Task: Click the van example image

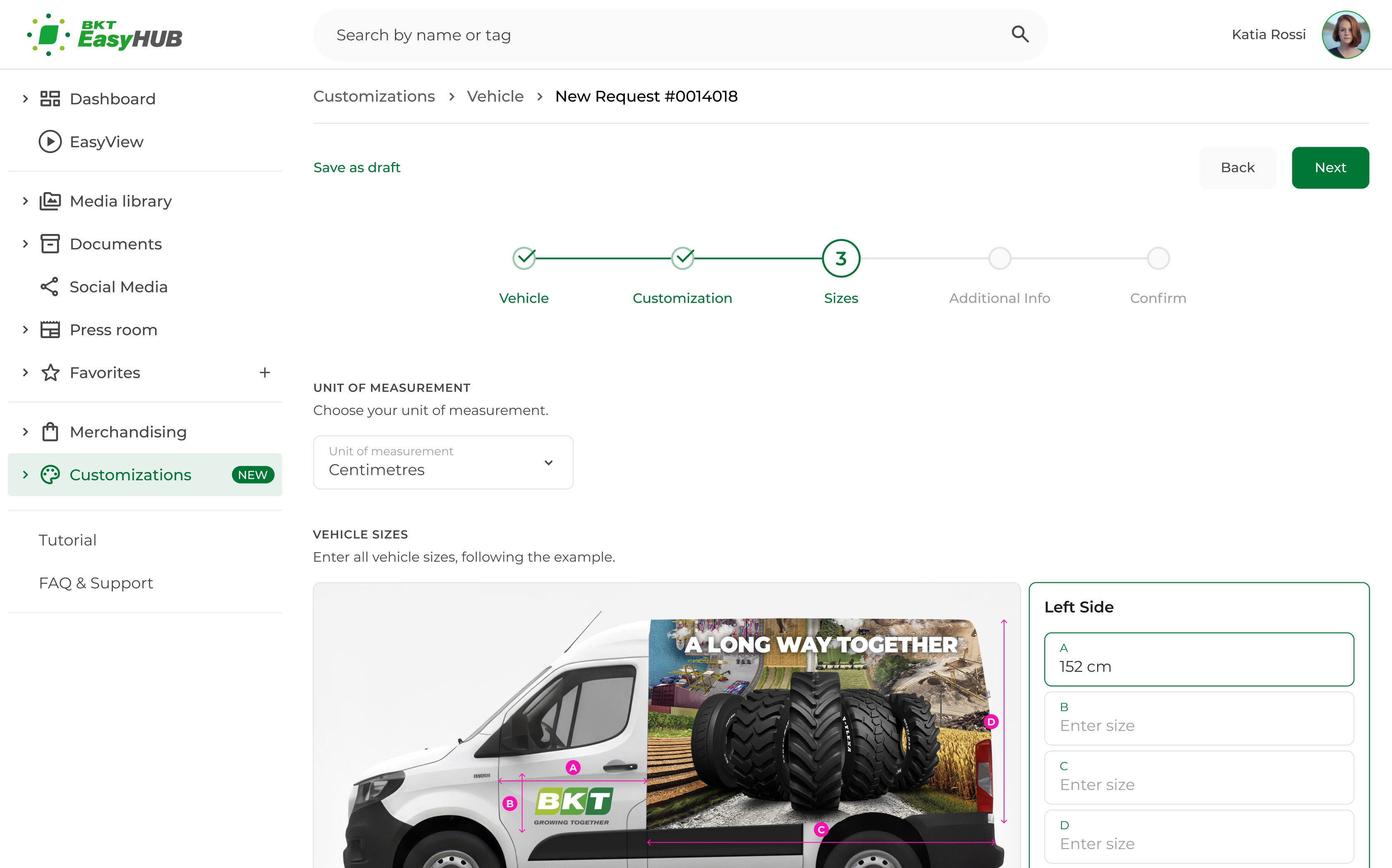Action: 667,726
